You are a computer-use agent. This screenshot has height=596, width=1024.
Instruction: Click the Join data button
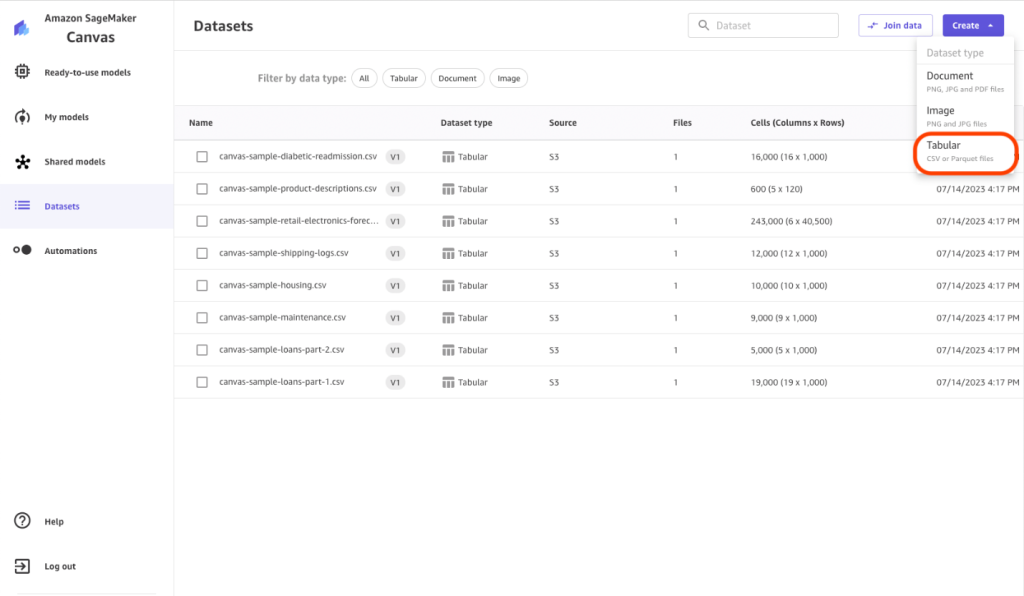coord(895,25)
